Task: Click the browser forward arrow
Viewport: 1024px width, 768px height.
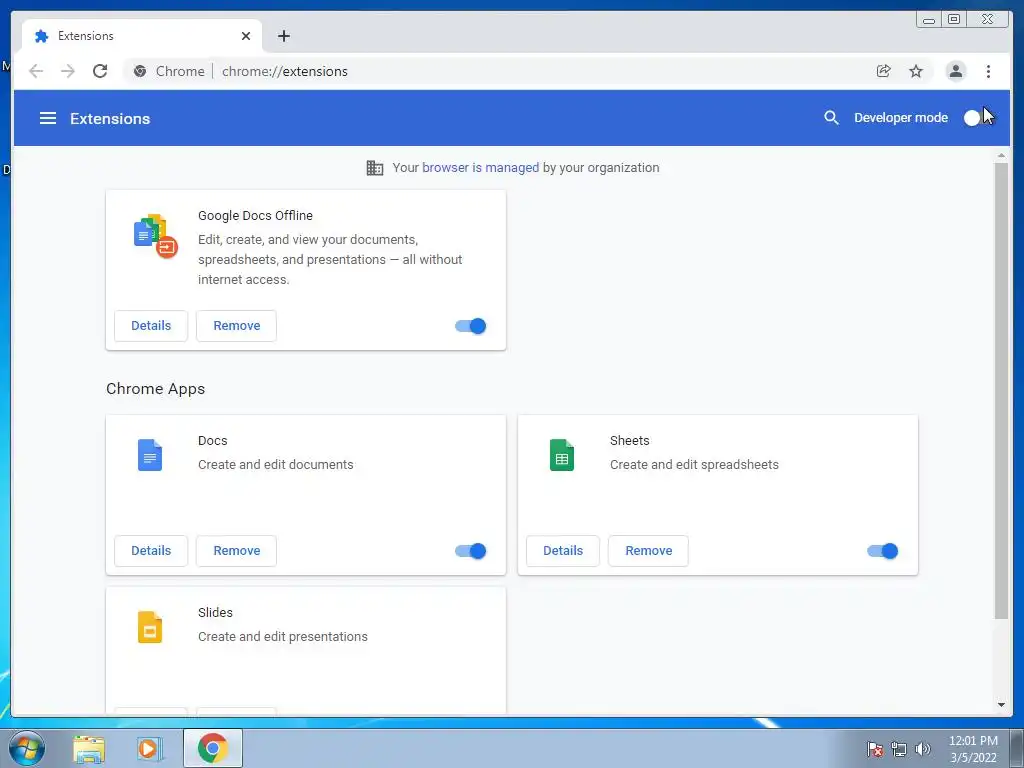Action: [x=68, y=71]
